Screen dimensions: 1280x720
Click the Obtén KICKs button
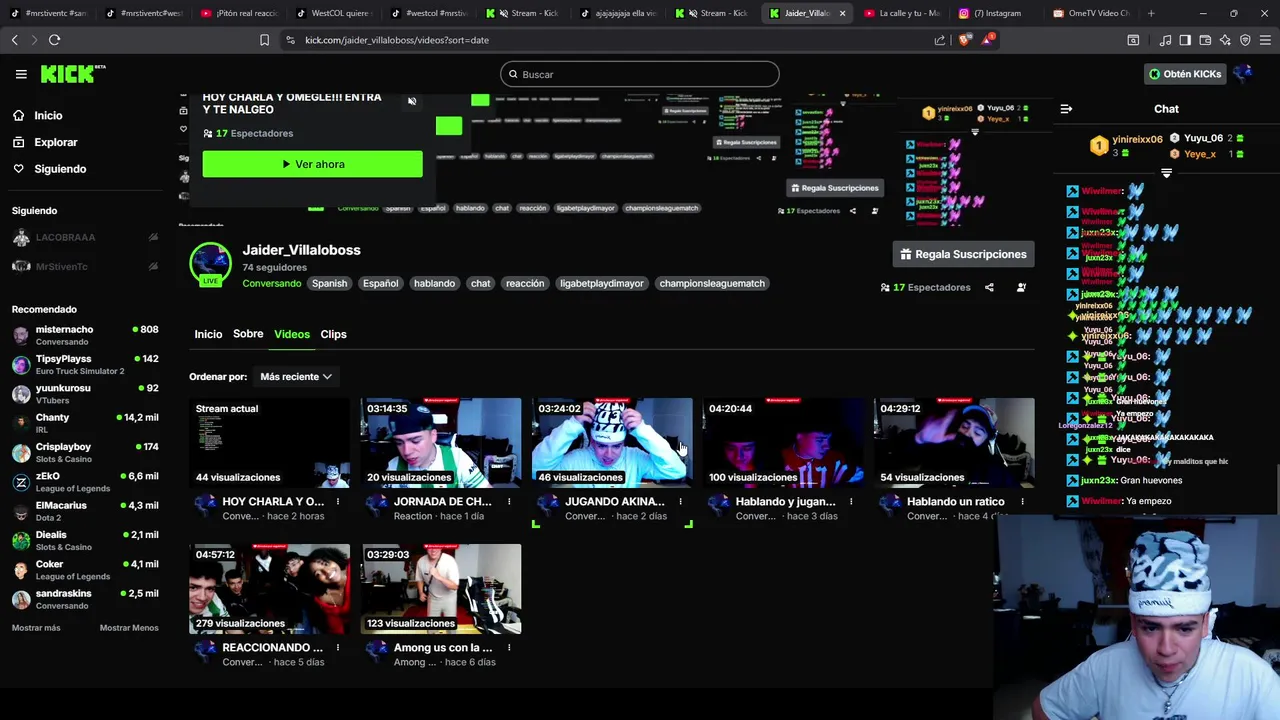click(1185, 74)
